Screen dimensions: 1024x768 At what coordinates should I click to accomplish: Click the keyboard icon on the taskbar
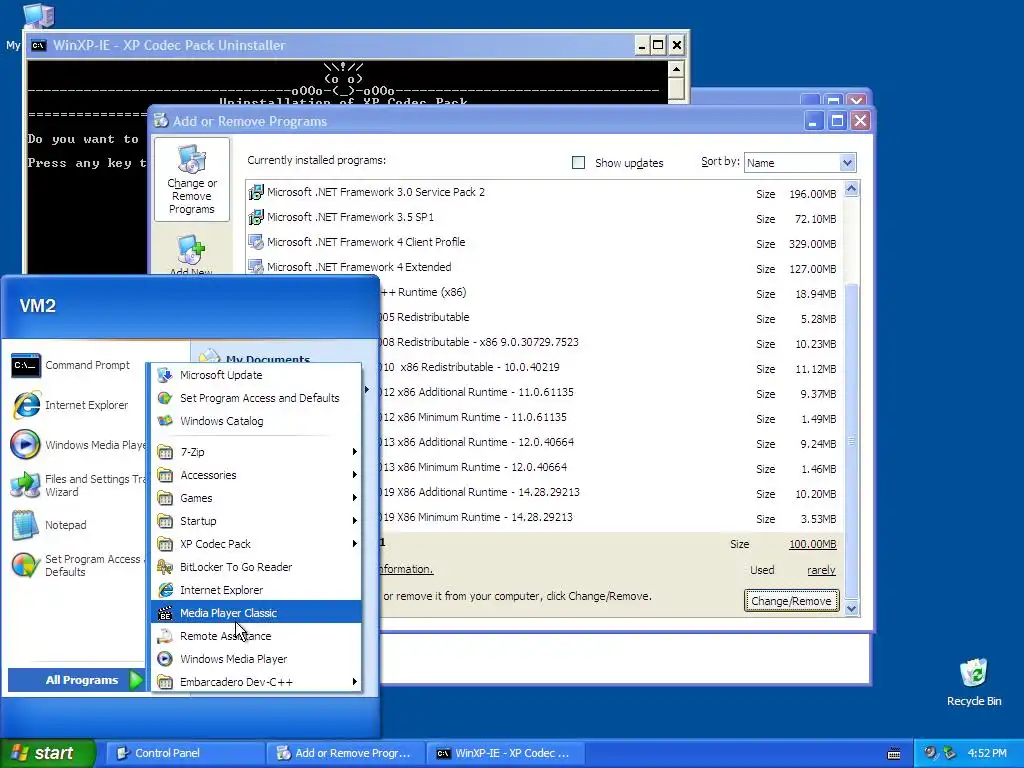coord(894,754)
